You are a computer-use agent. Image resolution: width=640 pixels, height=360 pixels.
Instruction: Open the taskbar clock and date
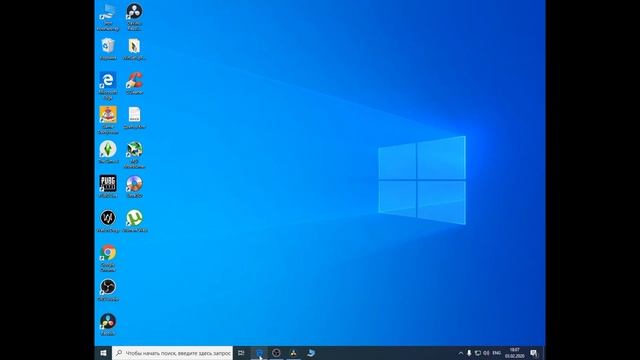(x=515, y=353)
